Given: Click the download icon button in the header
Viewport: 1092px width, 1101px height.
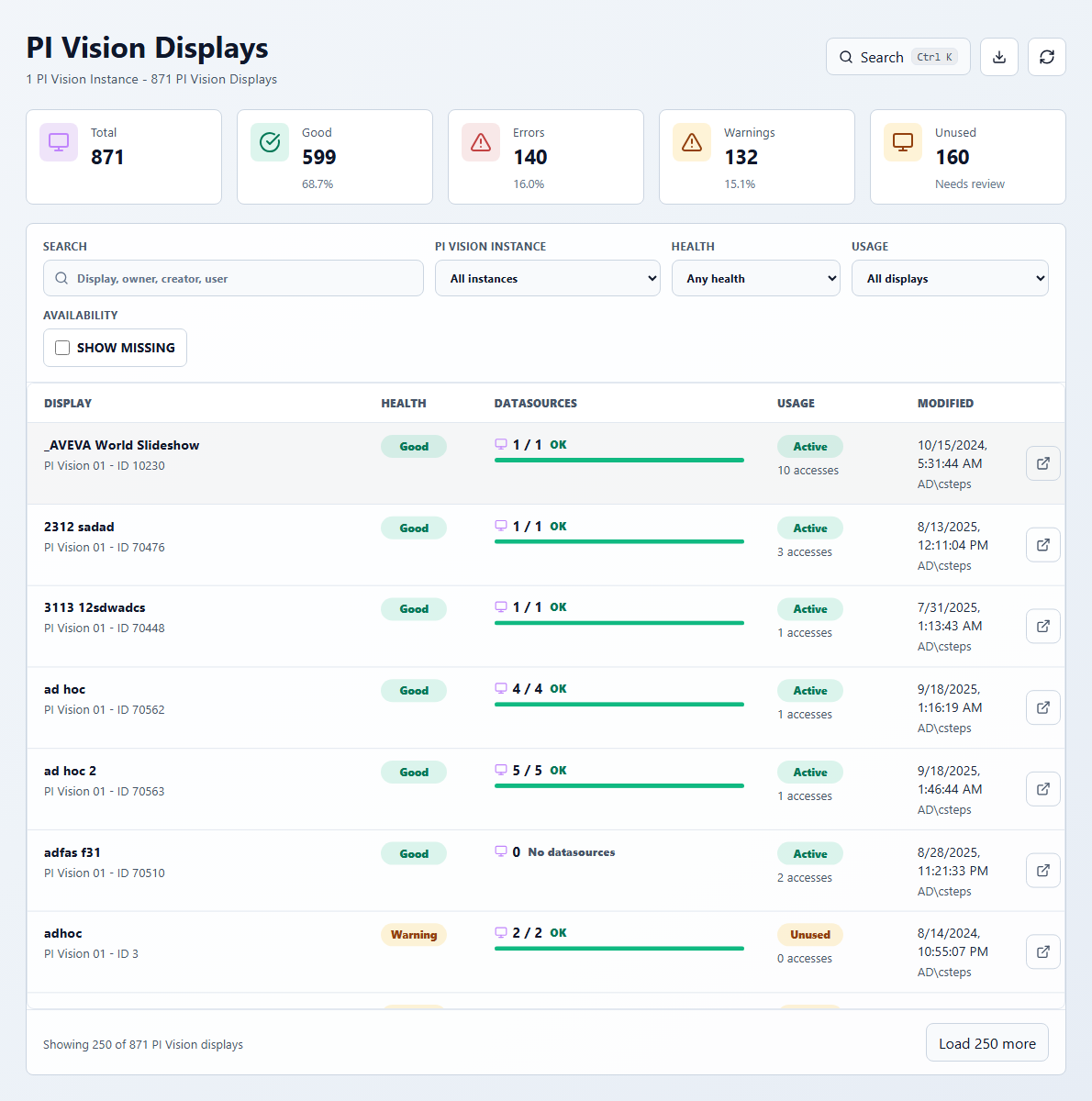Looking at the screenshot, I should coord(999,57).
